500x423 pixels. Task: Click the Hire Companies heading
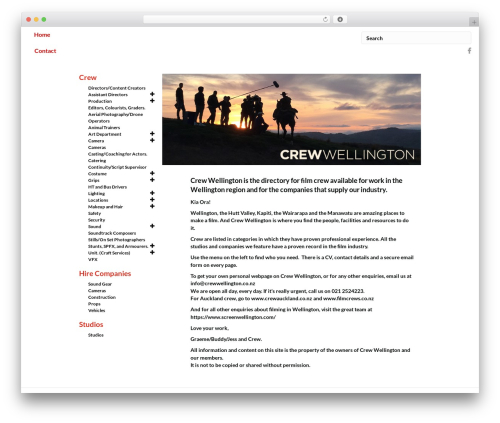tap(105, 273)
